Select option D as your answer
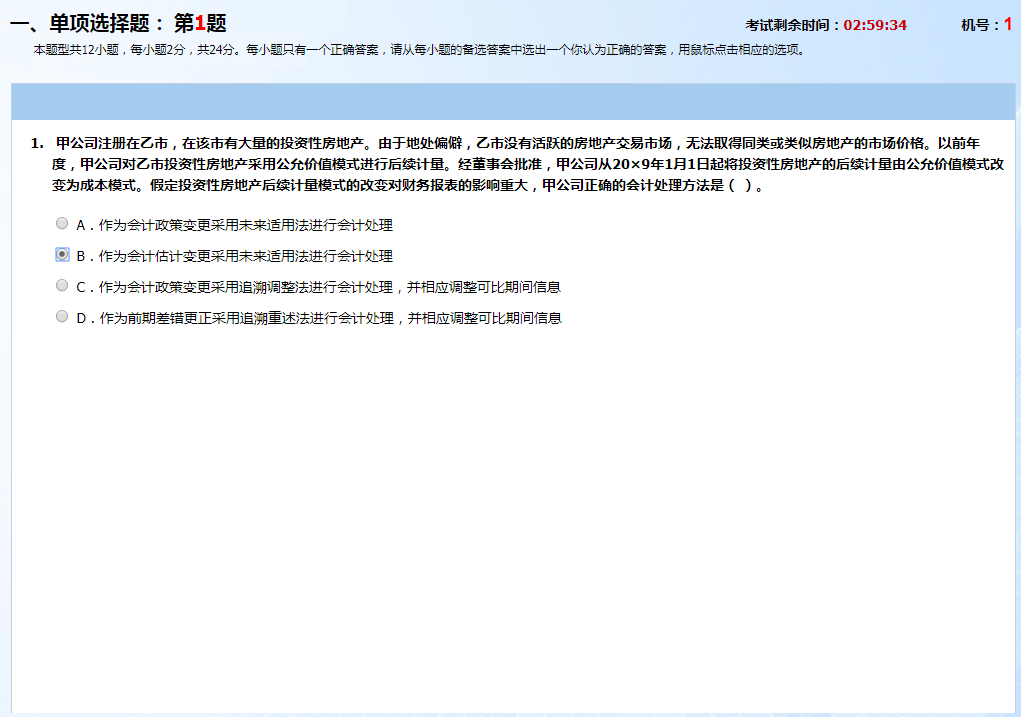The height and width of the screenshot is (717, 1021). pyautogui.click(x=60, y=317)
